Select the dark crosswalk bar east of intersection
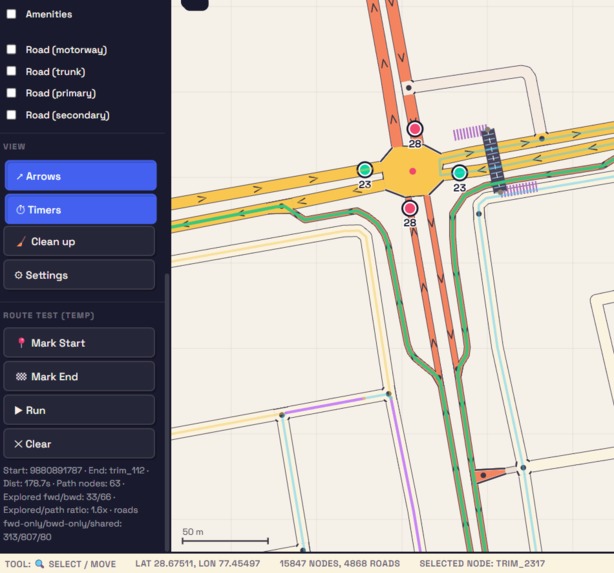The width and height of the screenshot is (614, 573). (x=493, y=160)
